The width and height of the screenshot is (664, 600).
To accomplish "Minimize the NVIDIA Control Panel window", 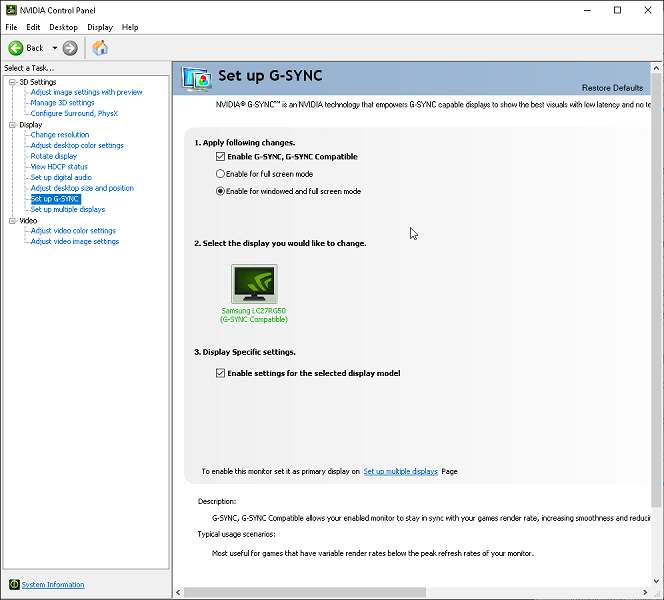I will click(x=587, y=10).
